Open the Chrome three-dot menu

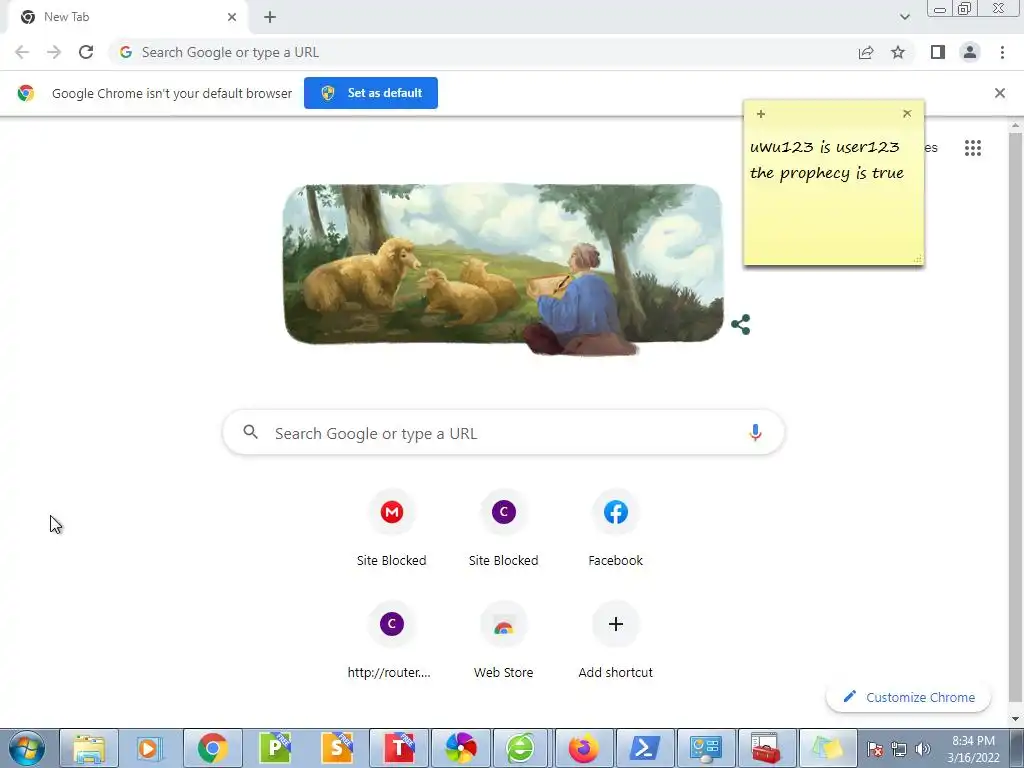pyautogui.click(x=1002, y=52)
